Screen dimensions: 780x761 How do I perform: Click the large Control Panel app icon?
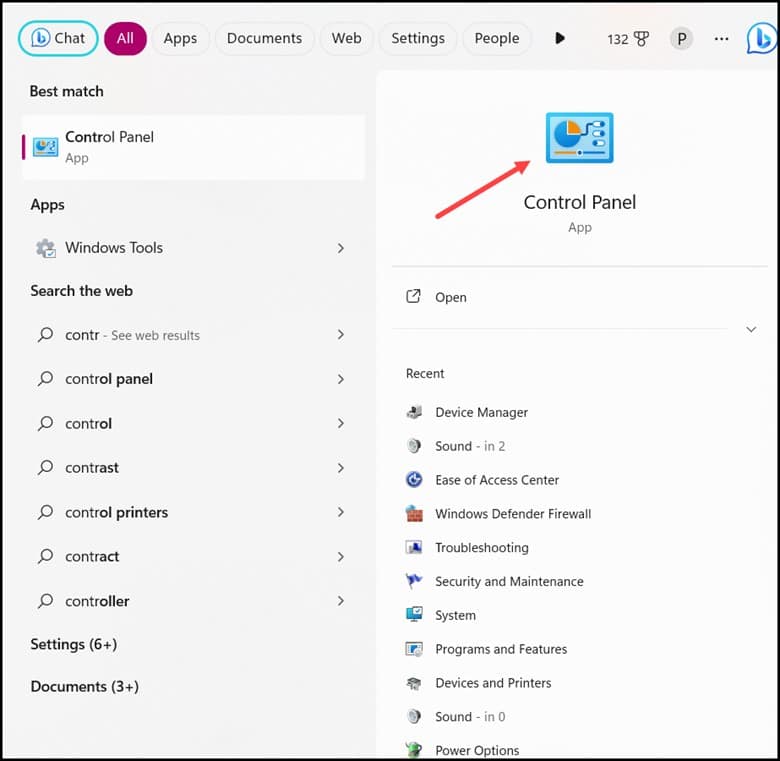[580, 138]
